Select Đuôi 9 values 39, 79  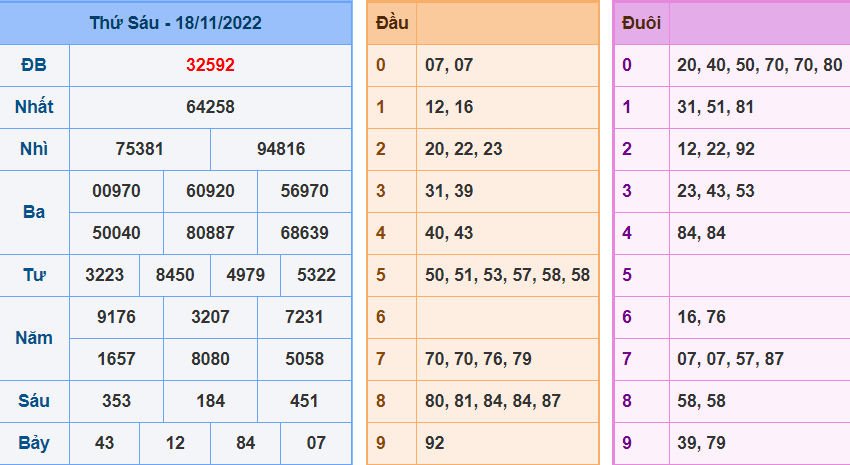coord(701,443)
